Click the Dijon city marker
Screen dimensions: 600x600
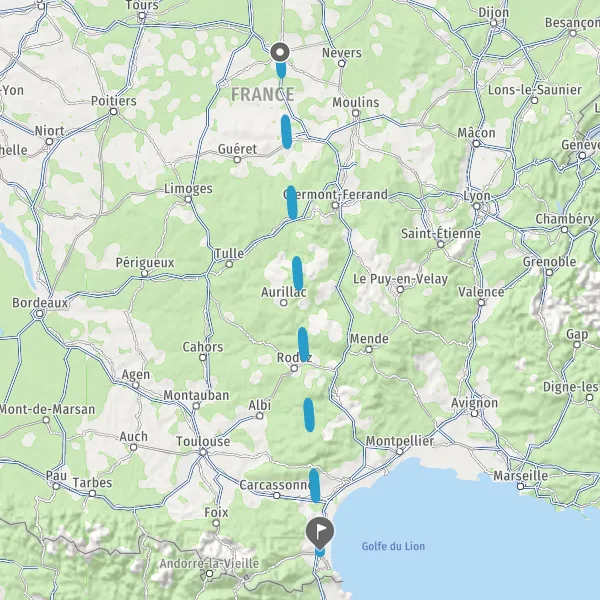[x=494, y=23]
